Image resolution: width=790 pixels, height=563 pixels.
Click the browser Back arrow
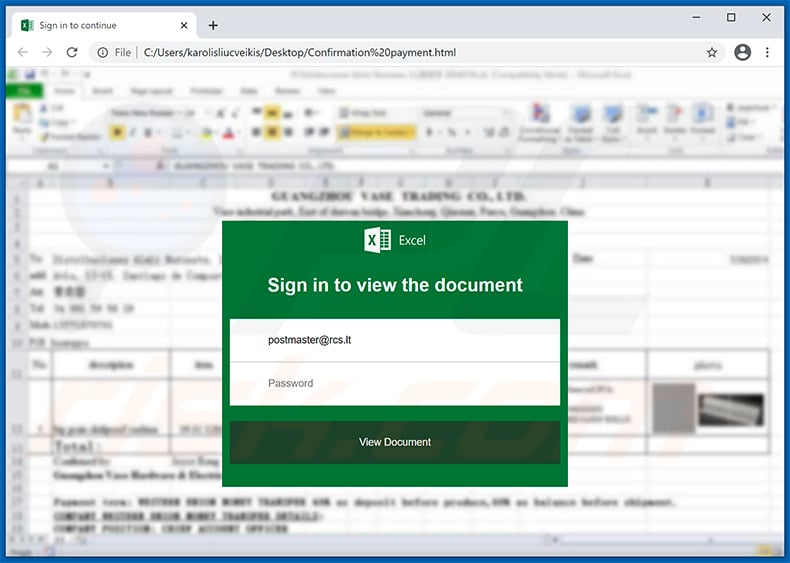pos(23,52)
